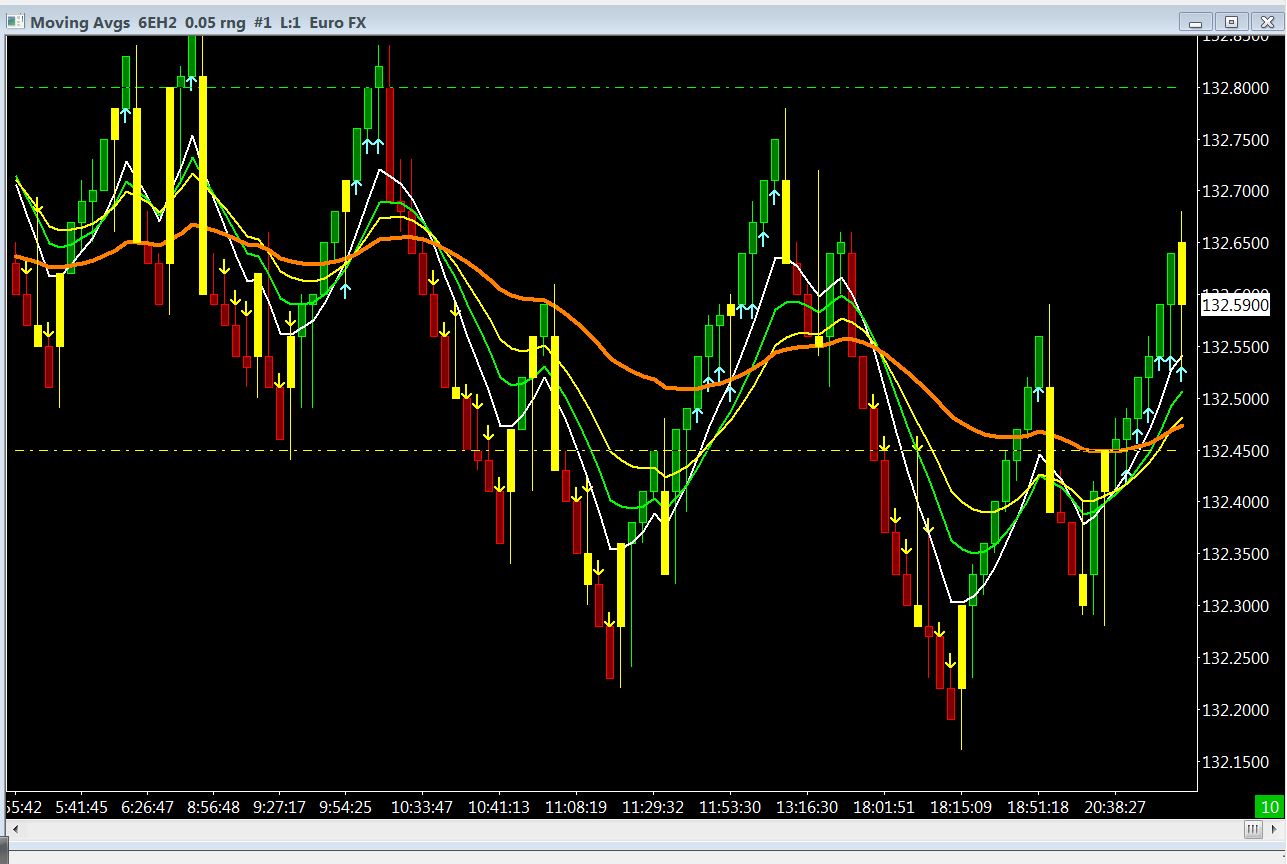
Task: Click the 11:29:32 time axis label
Action: 653,807
